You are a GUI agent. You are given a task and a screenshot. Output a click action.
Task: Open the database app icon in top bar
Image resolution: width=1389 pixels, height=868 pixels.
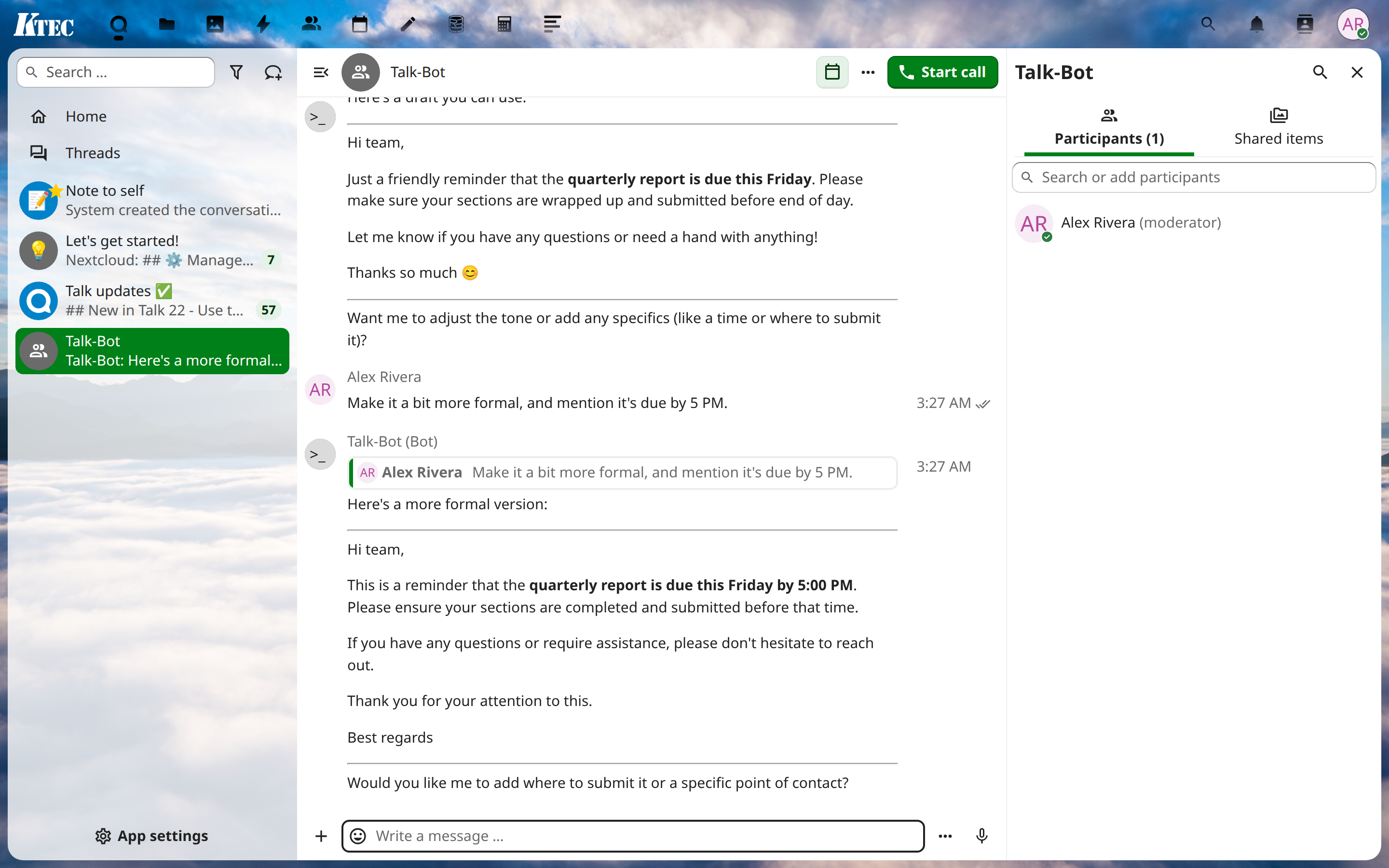pos(456,24)
